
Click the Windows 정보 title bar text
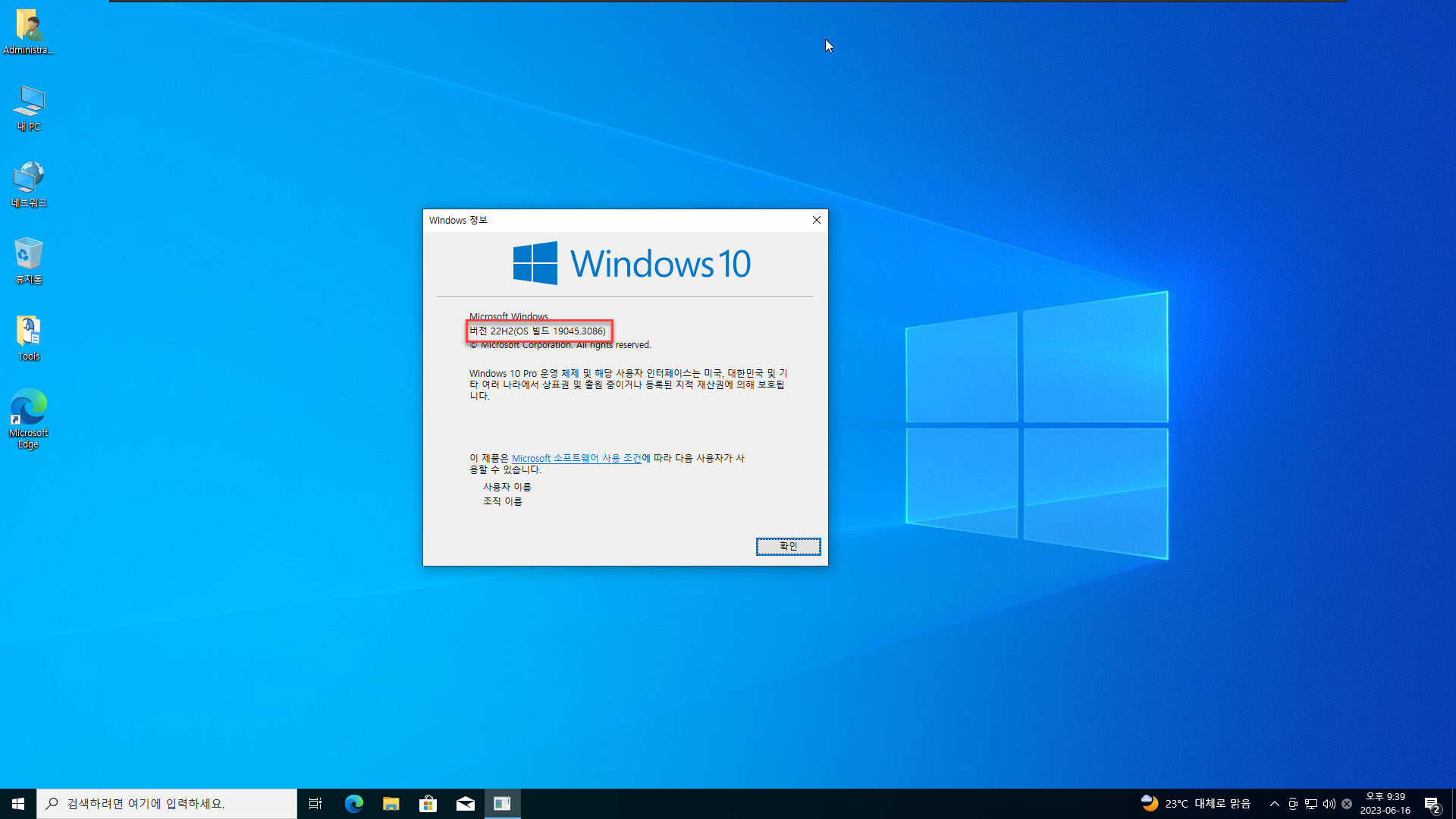[x=458, y=220]
